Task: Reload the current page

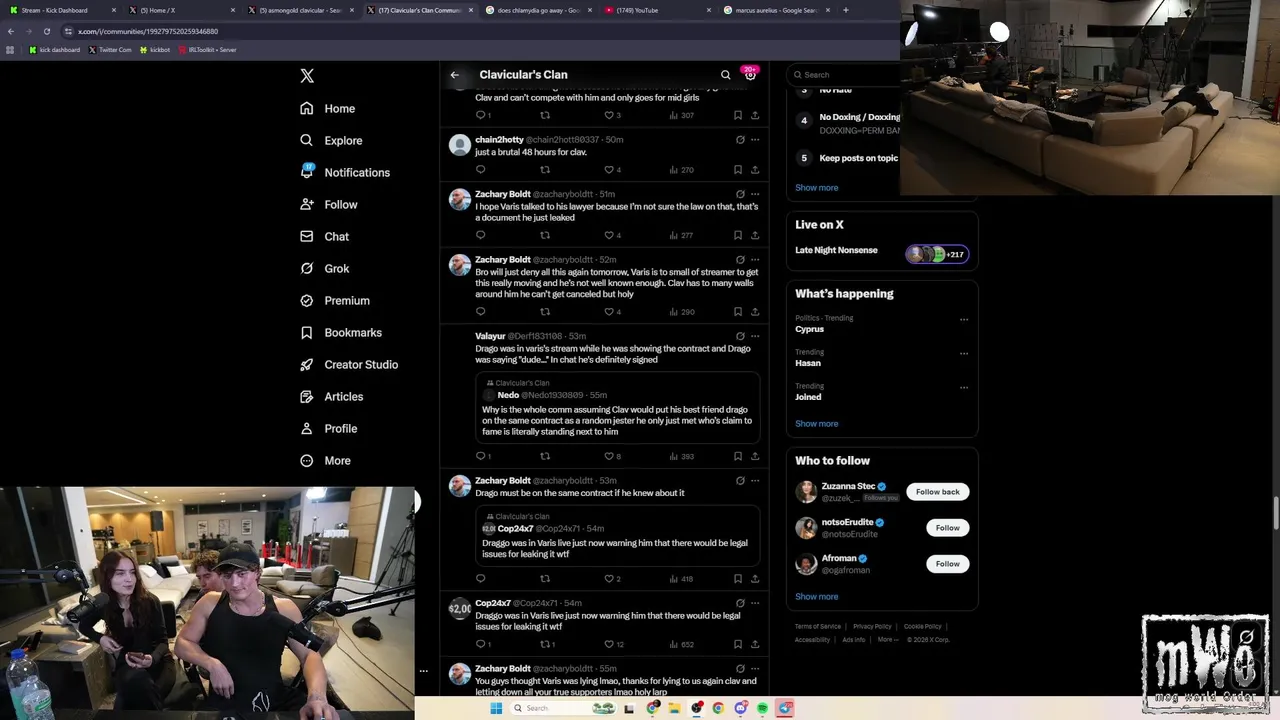Action: 46,31
